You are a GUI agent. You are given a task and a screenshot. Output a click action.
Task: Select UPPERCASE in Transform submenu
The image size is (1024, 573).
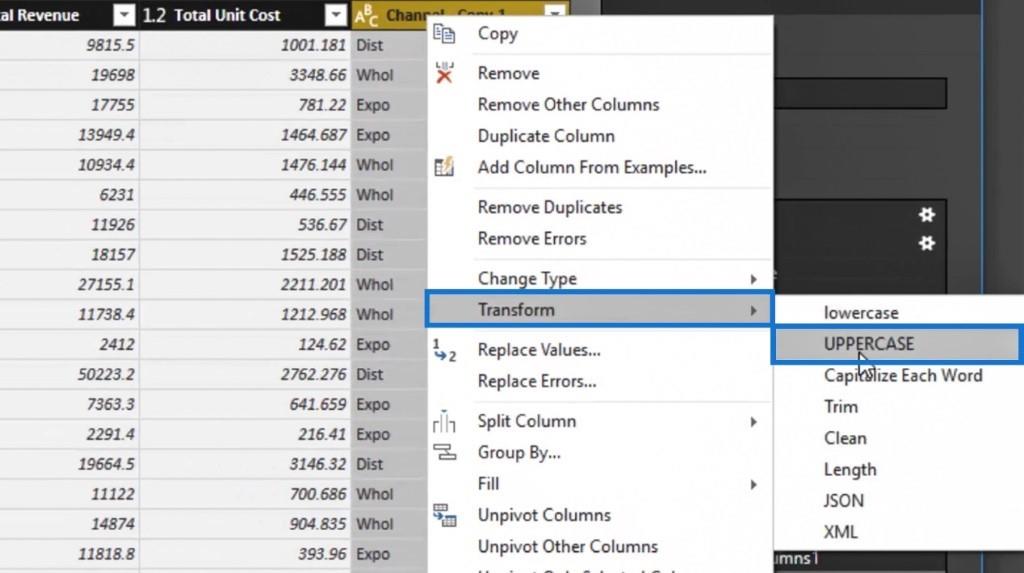[899, 344]
